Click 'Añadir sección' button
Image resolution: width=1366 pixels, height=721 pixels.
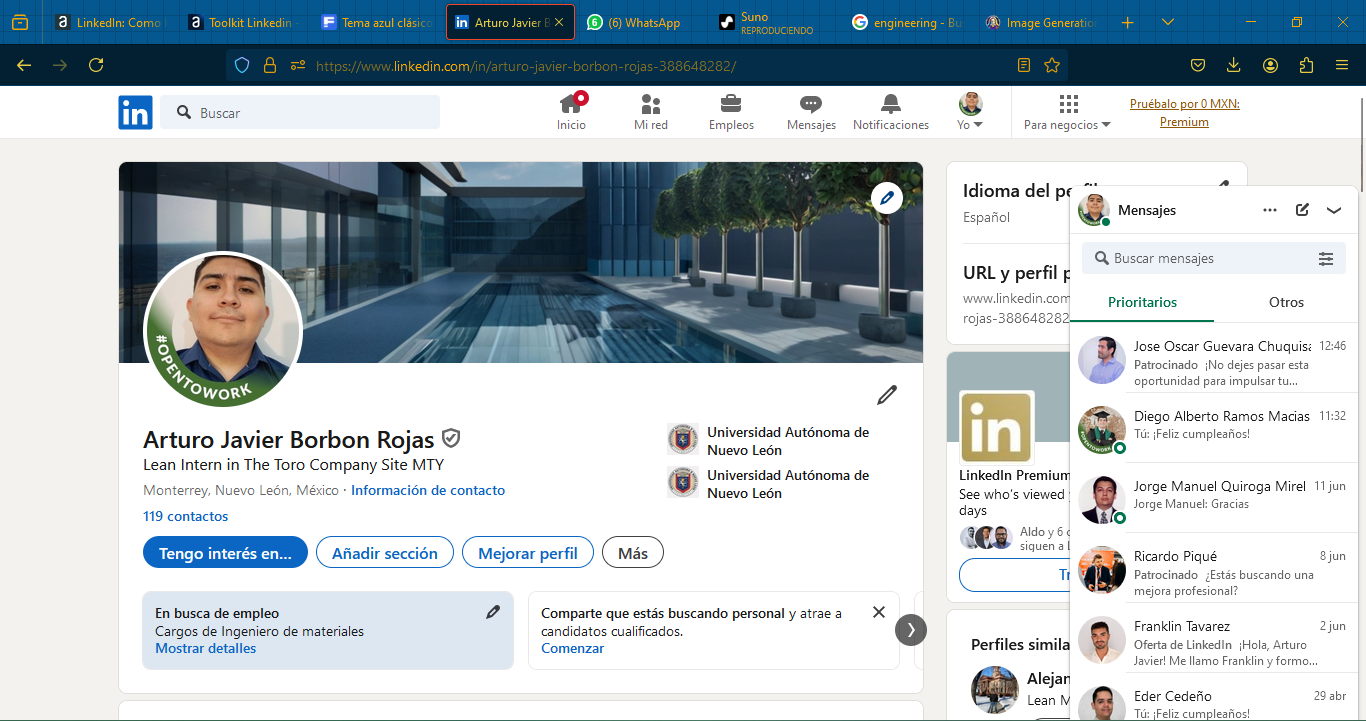pyautogui.click(x=385, y=553)
